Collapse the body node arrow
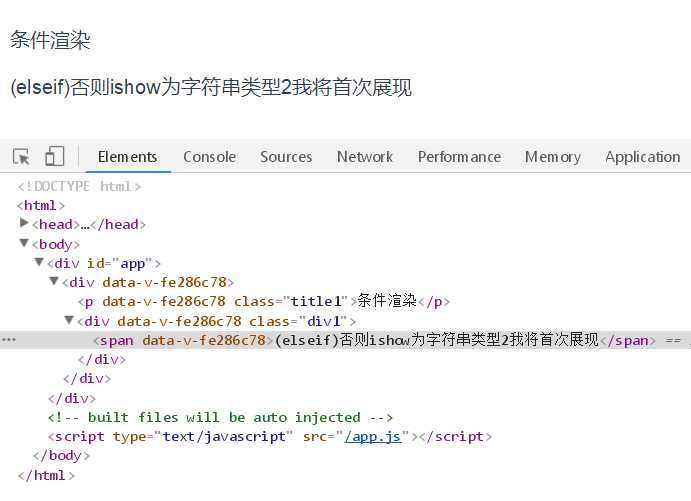Viewport: 691px width, 501px height. pyautogui.click(x=24, y=243)
